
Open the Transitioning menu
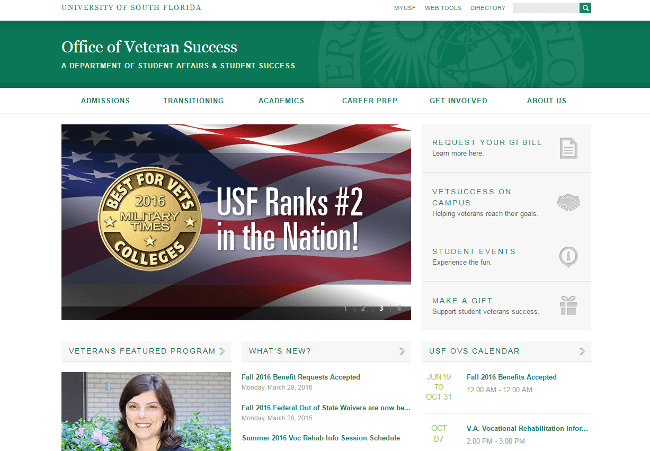194,101
